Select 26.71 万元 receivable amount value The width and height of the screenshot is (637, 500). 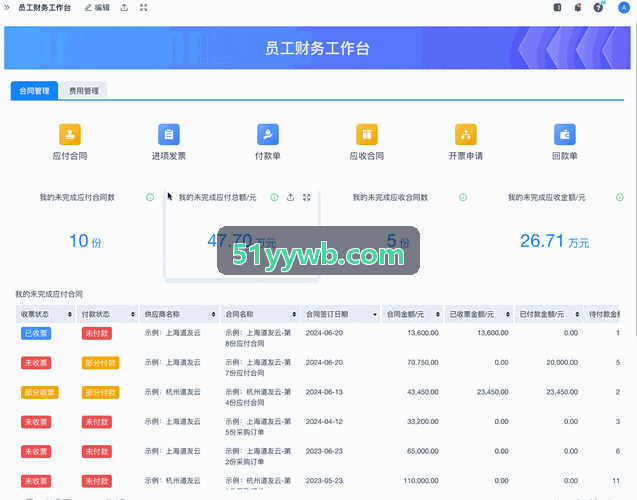point(555,241)
